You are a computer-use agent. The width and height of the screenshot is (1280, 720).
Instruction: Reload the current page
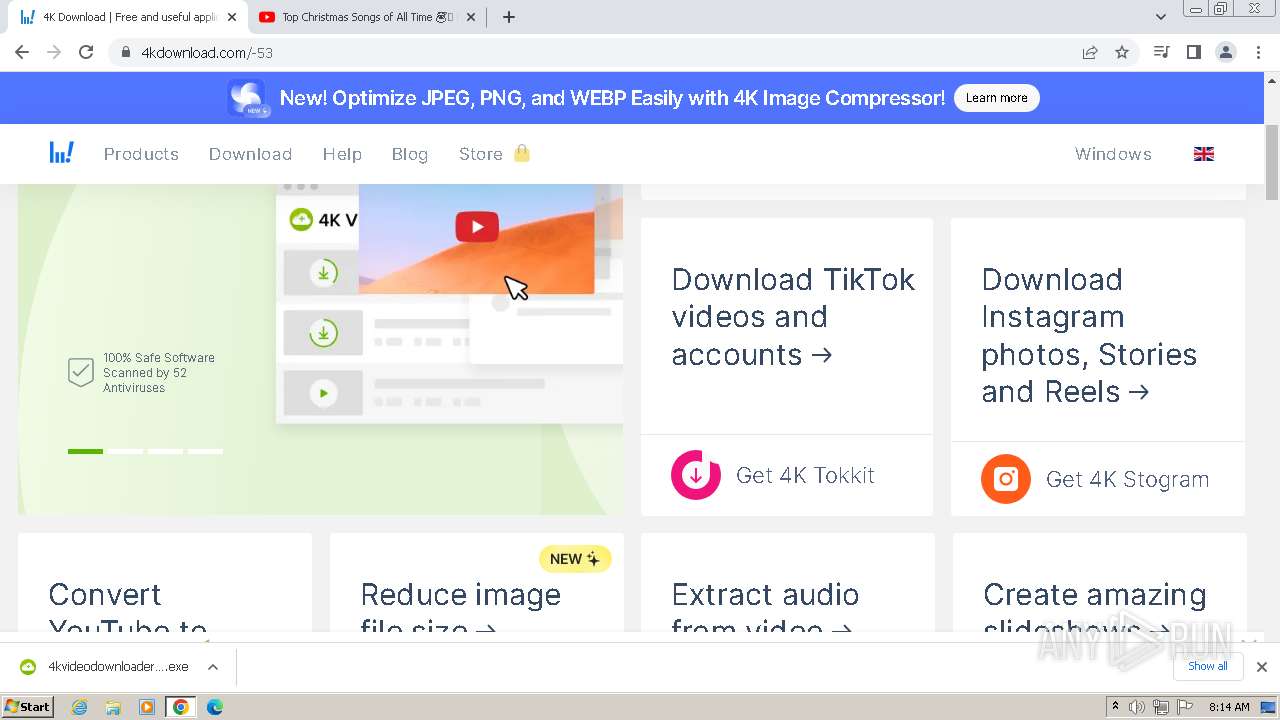(86, 52)
